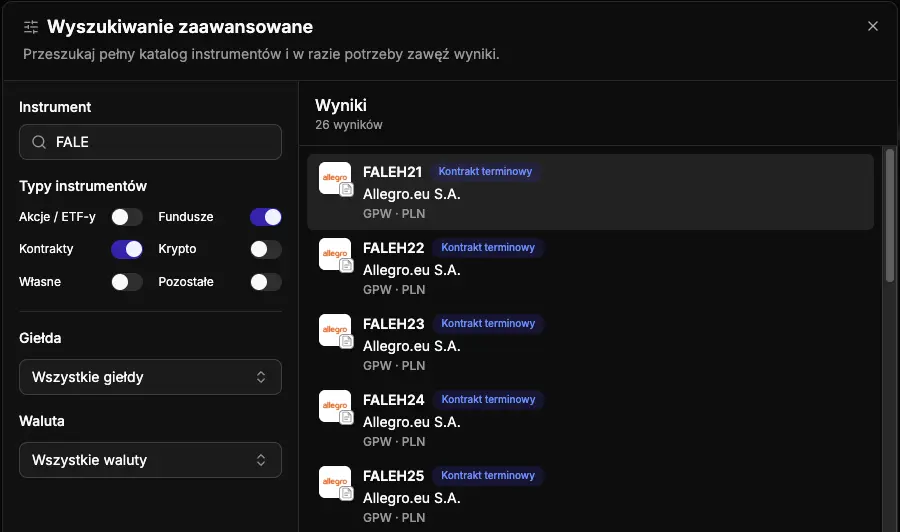
Task: Click the results list scrollbar
Action: point(890,215)
